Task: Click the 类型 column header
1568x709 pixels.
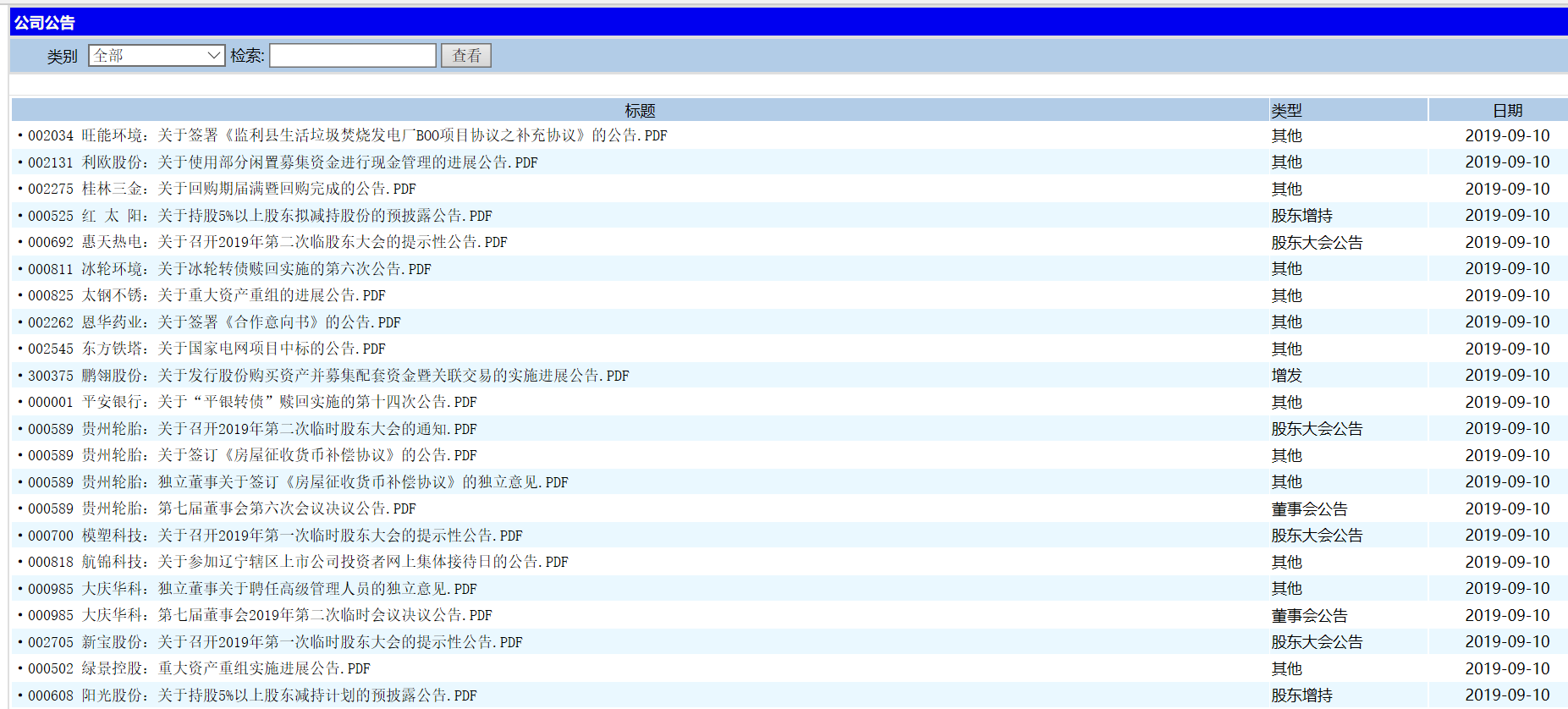Action: (1286, 111)
